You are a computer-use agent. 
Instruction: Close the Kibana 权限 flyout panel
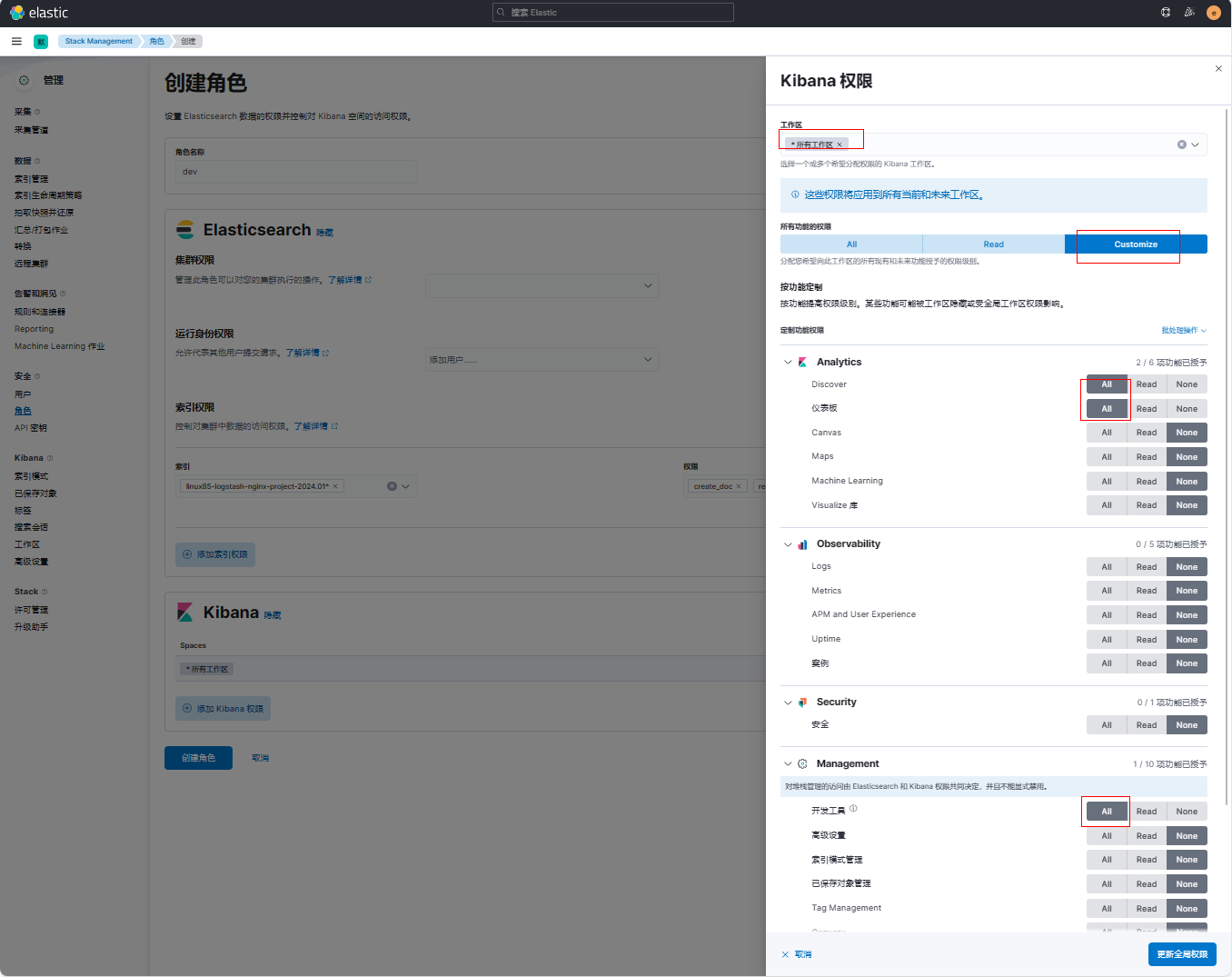point(1218,68)
